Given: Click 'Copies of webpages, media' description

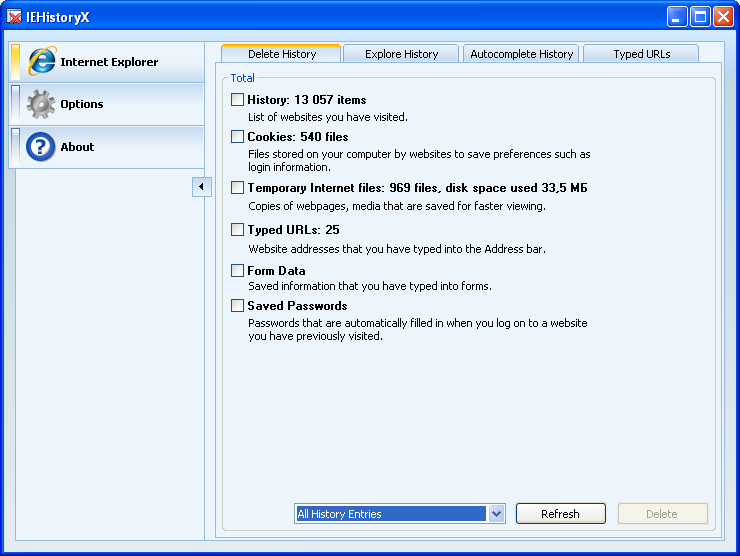Looking at the screenshot, I should 397,206.
